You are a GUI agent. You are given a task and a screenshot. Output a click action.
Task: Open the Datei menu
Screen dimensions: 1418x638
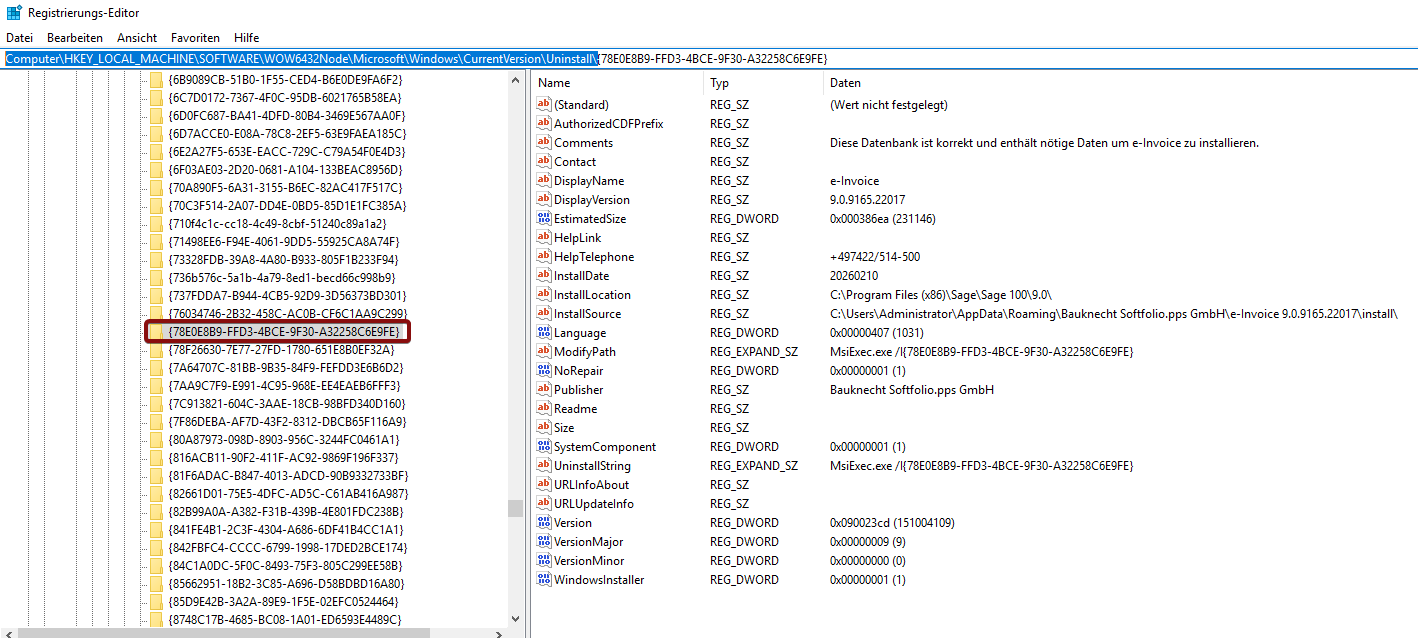[20, 37]
